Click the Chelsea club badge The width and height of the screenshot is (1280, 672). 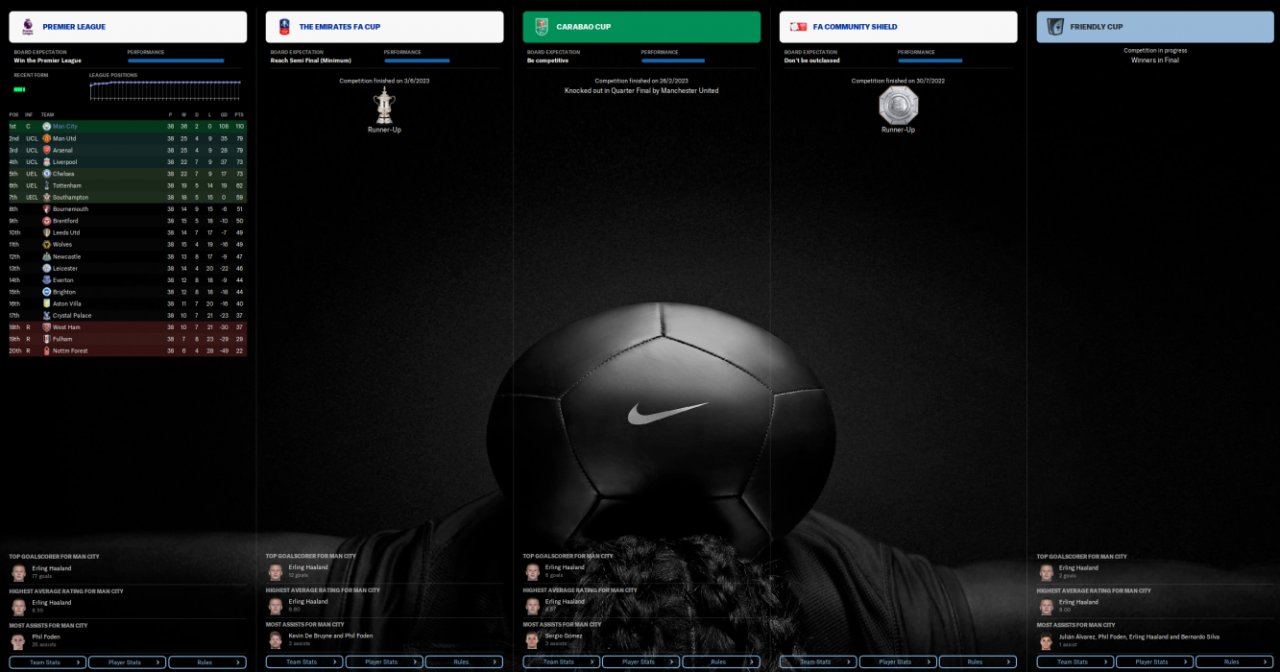coord(47,174)
